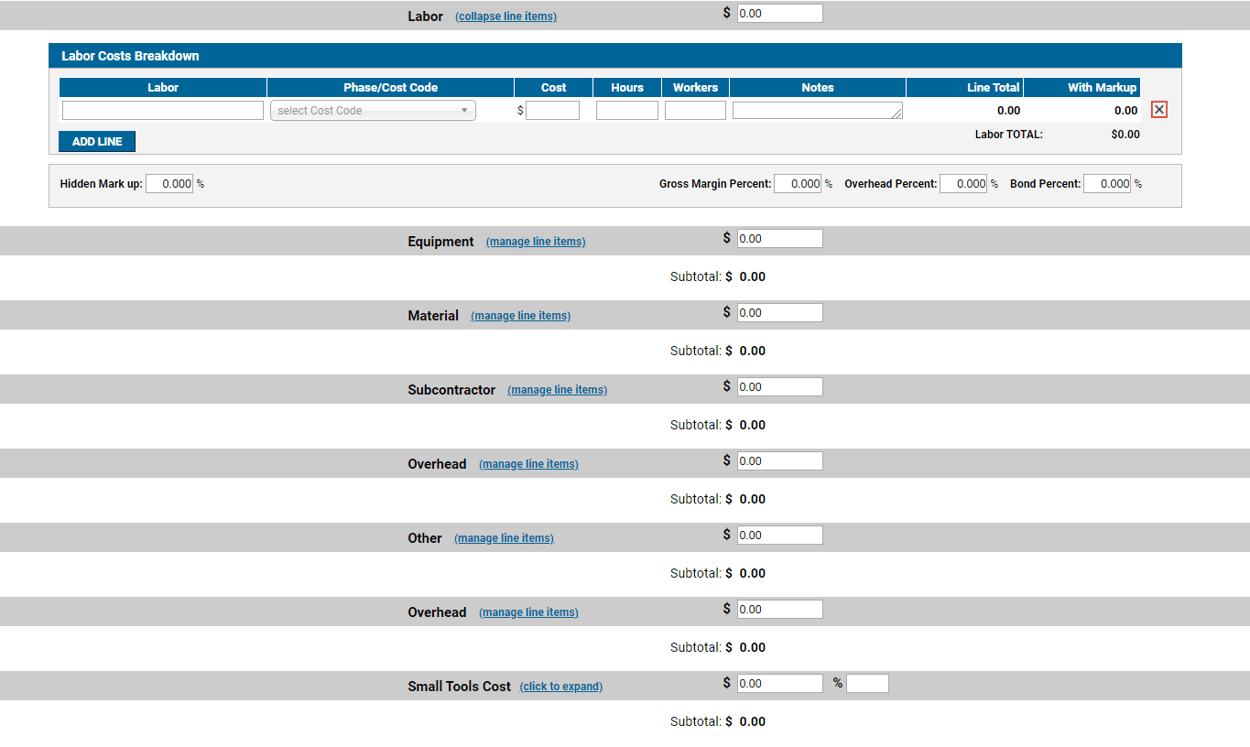Image resolution: width=1250 pixels, height=747 pixels.
Task: Open manage line items for Overhead following Subcontractor
Action: click(529, 464)
